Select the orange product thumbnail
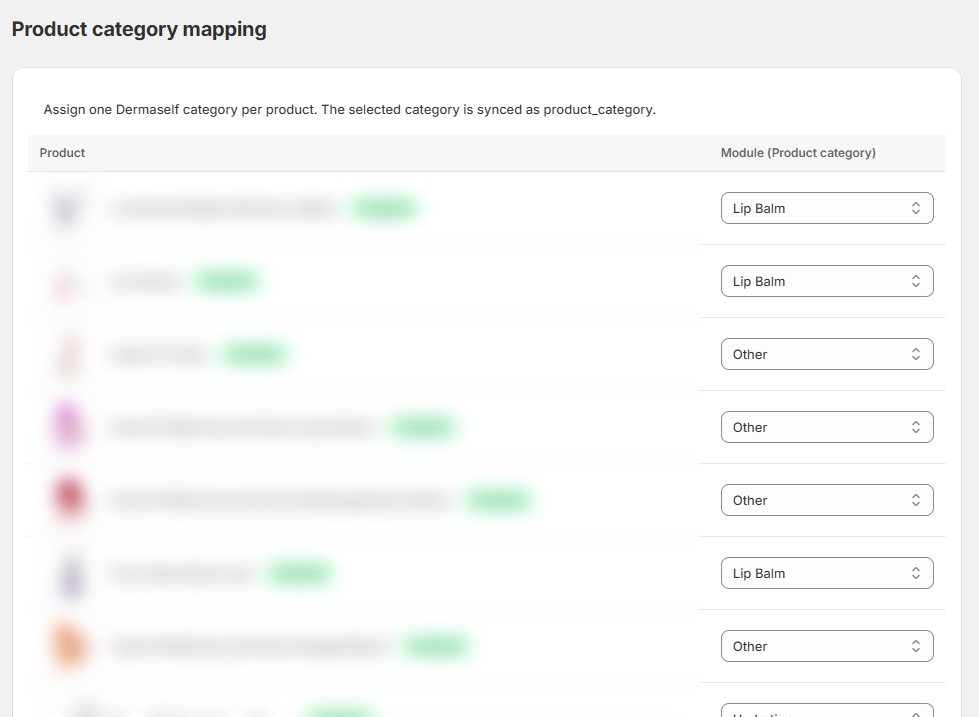This screenshot has height=717, width=979. tap(68, 645)
